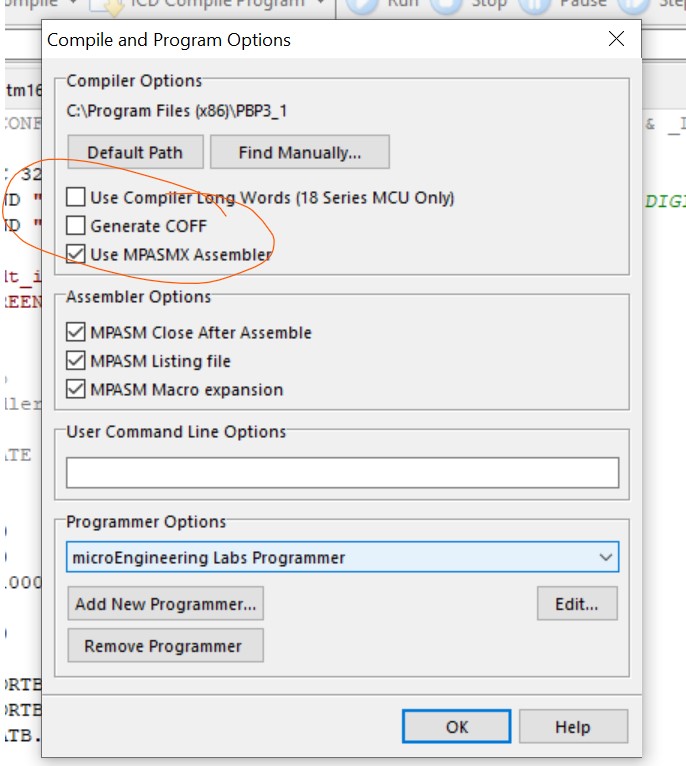The width and height of the screenshot is (686, 766).
Task: Toggle the MPASM Listing file checkbox
Action: [x=76, y=361]
